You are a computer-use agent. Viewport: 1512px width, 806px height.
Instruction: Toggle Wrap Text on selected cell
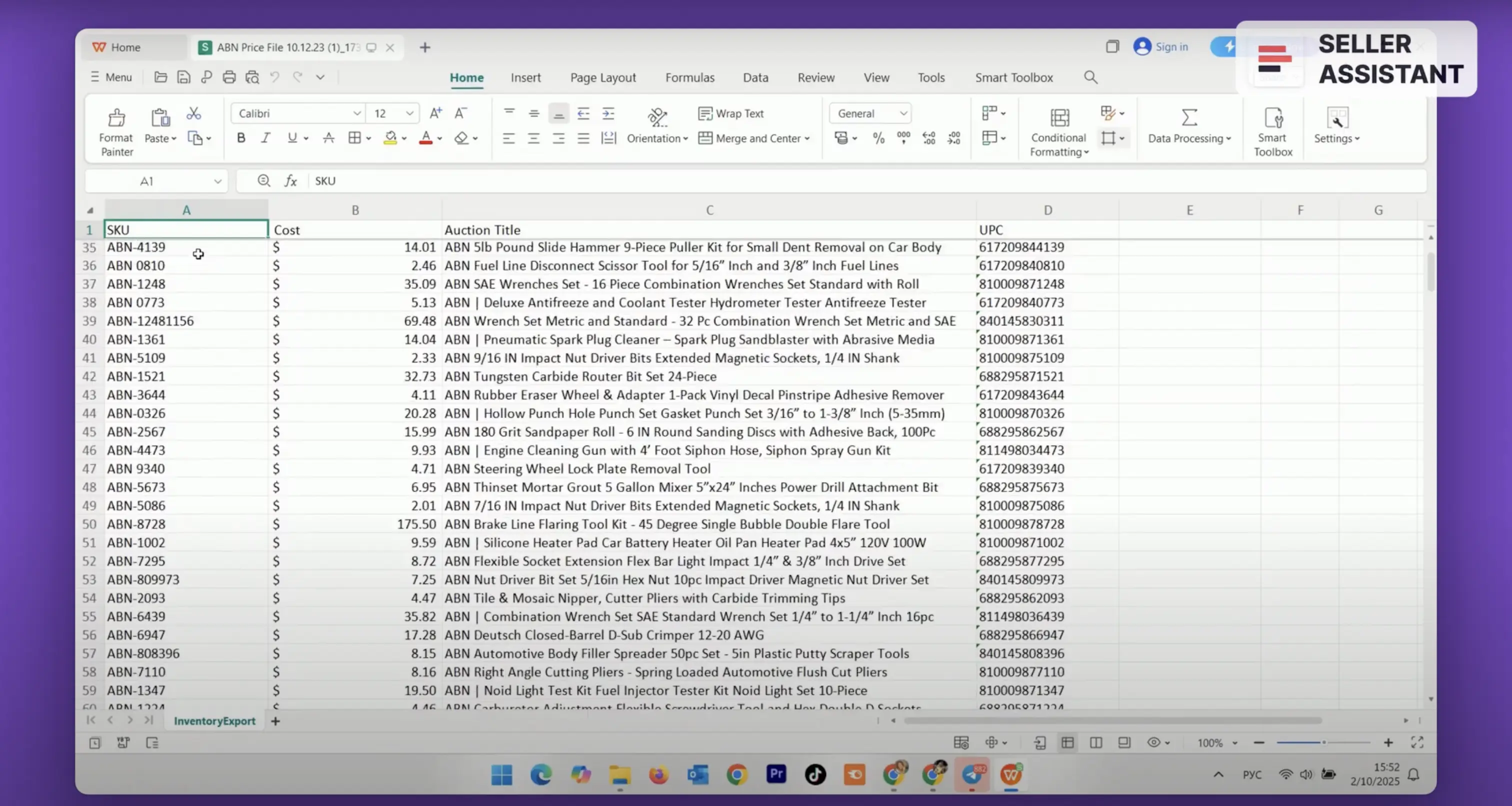(x=731, y=113)
